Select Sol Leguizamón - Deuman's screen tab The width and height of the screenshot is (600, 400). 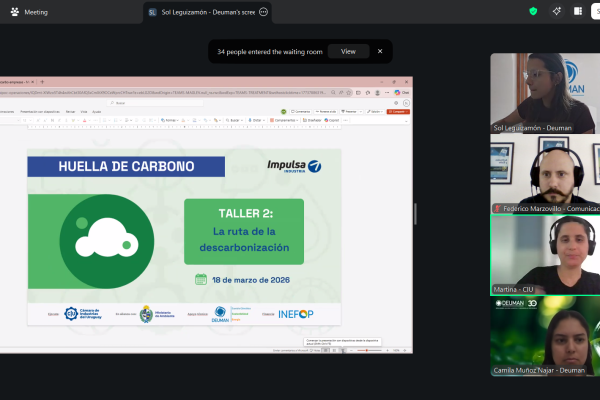pyautogui.click(x=207, y=12)
